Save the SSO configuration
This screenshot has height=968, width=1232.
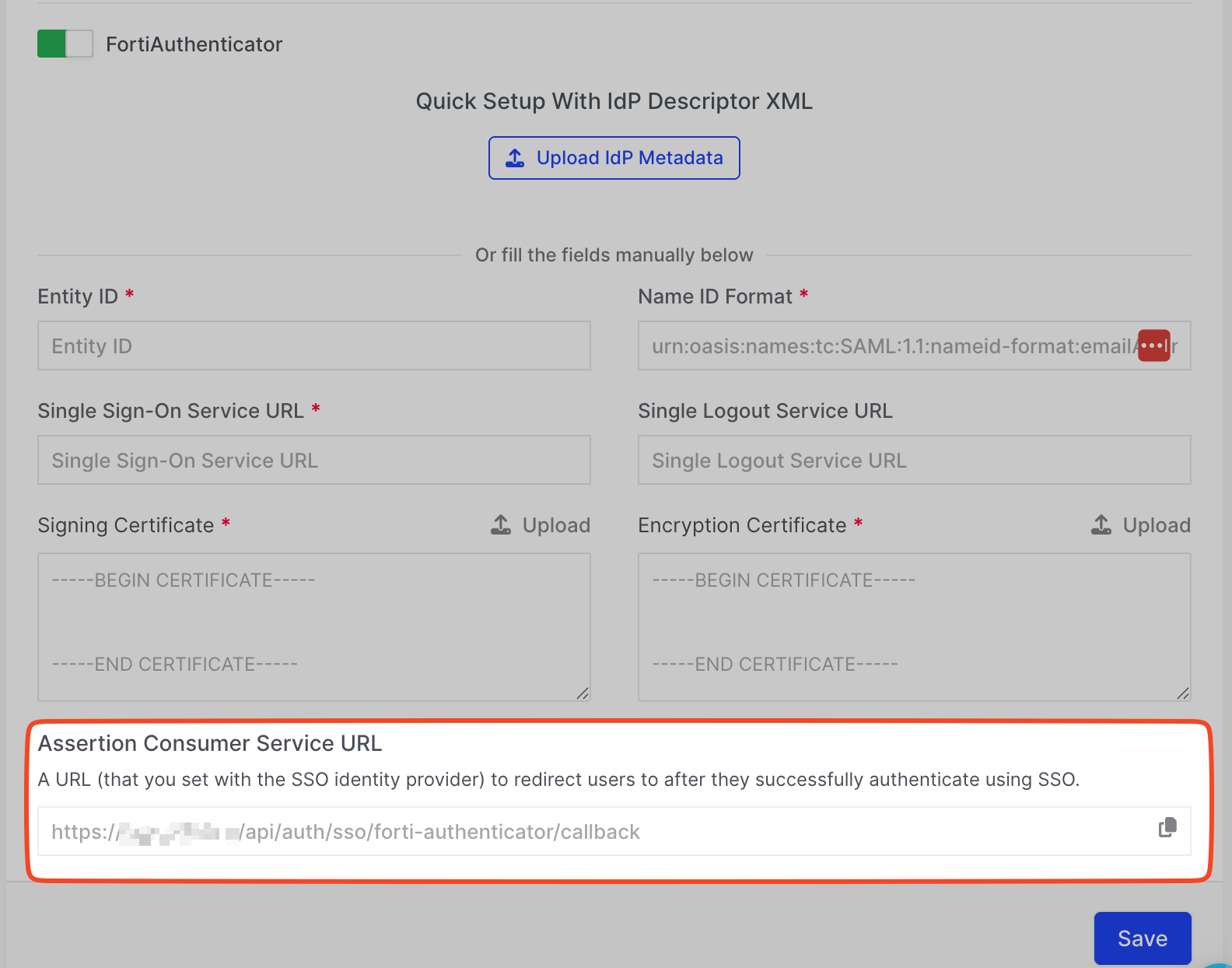[1142, 938]
